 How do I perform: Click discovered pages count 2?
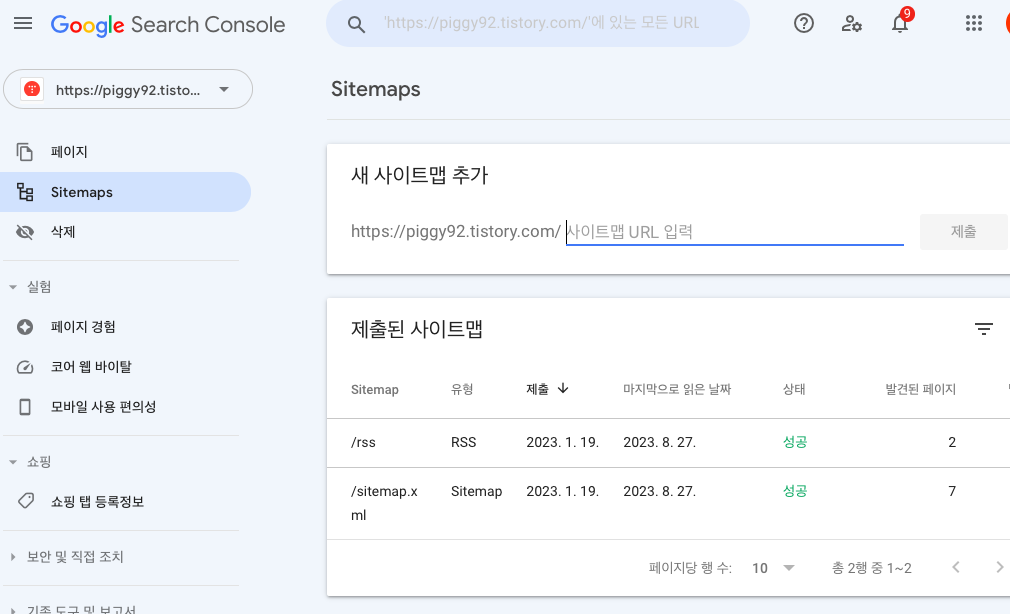tap(952, 443)
